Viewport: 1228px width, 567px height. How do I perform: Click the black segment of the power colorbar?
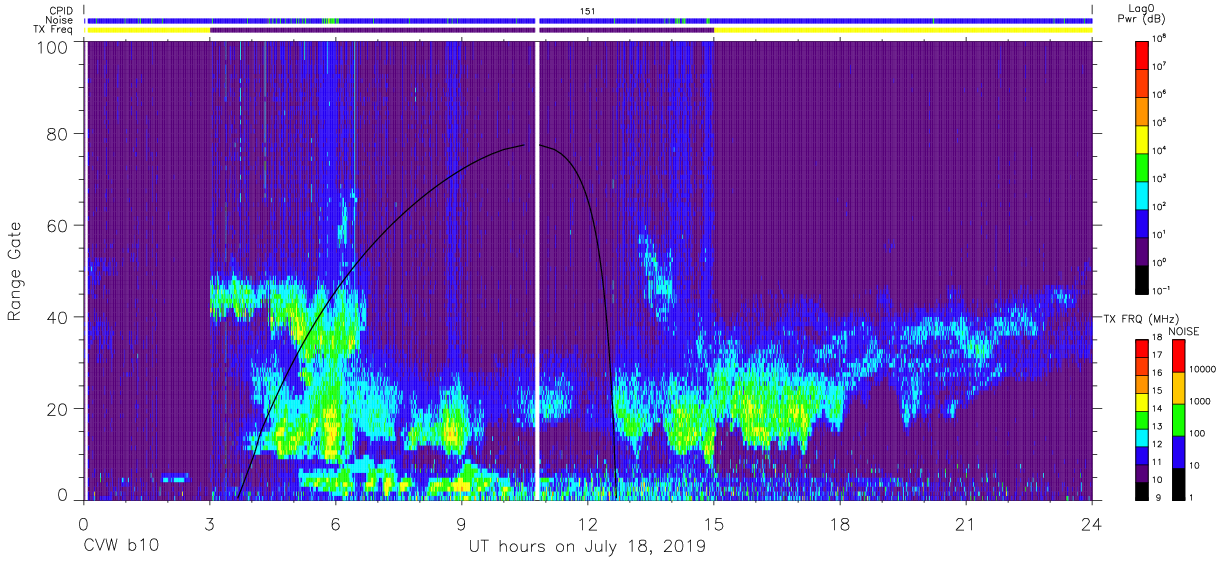click(x=1143, y=278)
